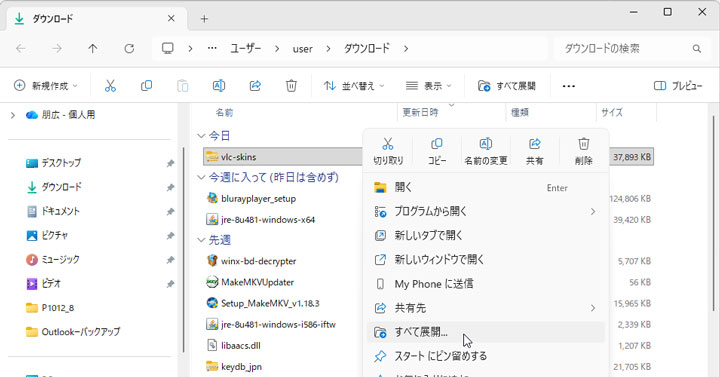Choose すべて展開... in context menu

point(486,332)
